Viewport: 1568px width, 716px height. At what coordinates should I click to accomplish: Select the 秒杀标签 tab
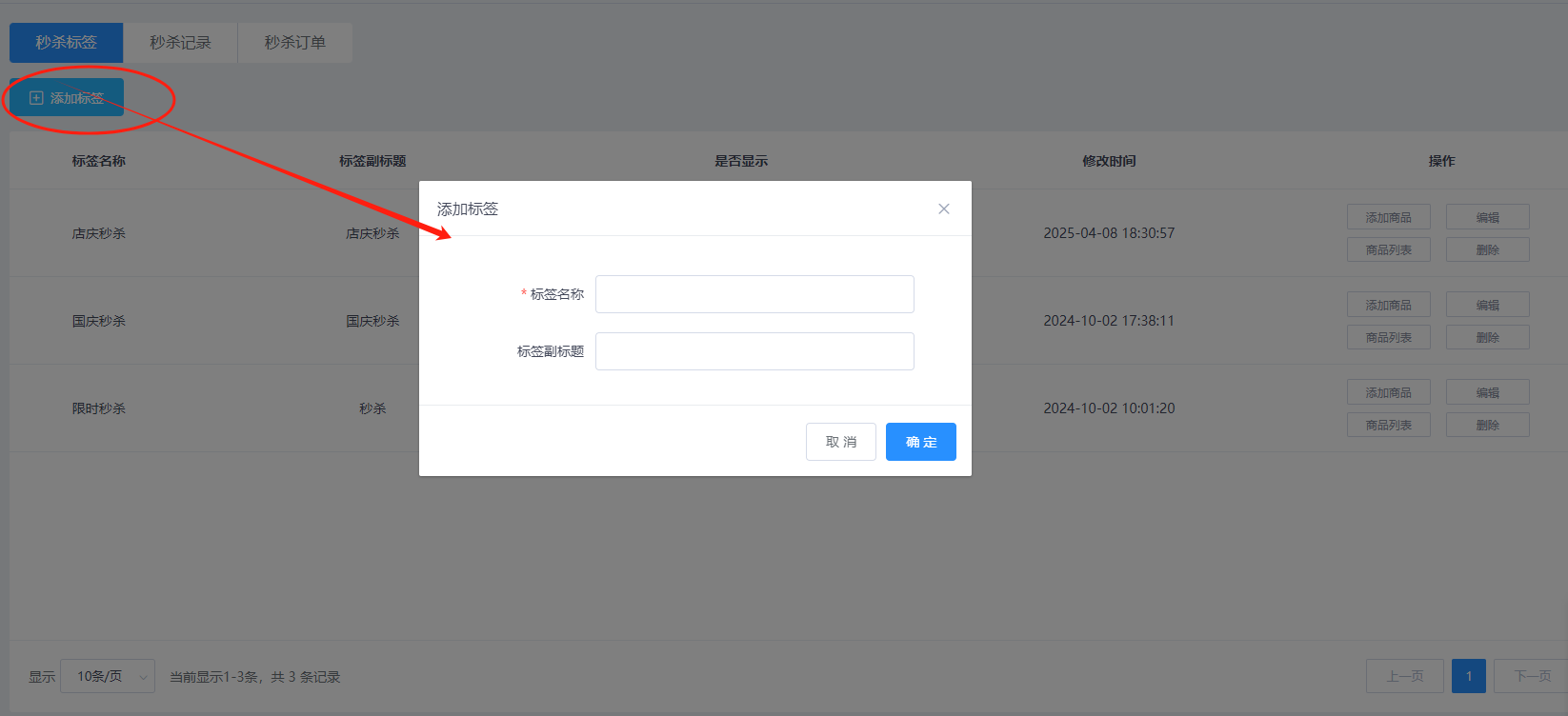pyautogui.click(x=67, y=43)
